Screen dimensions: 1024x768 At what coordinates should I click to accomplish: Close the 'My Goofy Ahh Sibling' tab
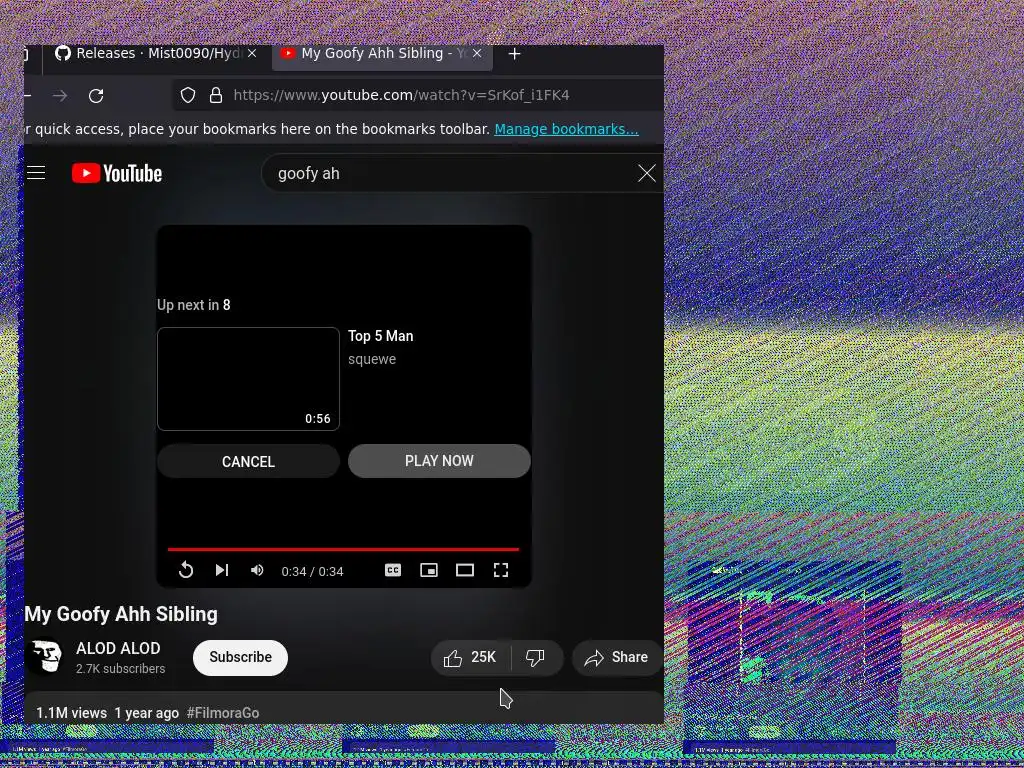click(x=477, y=54)
